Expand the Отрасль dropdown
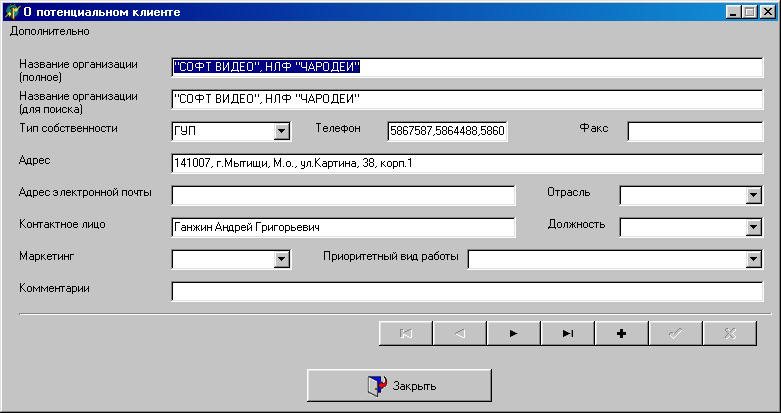781x413 pixels. [x=754, y=195]
